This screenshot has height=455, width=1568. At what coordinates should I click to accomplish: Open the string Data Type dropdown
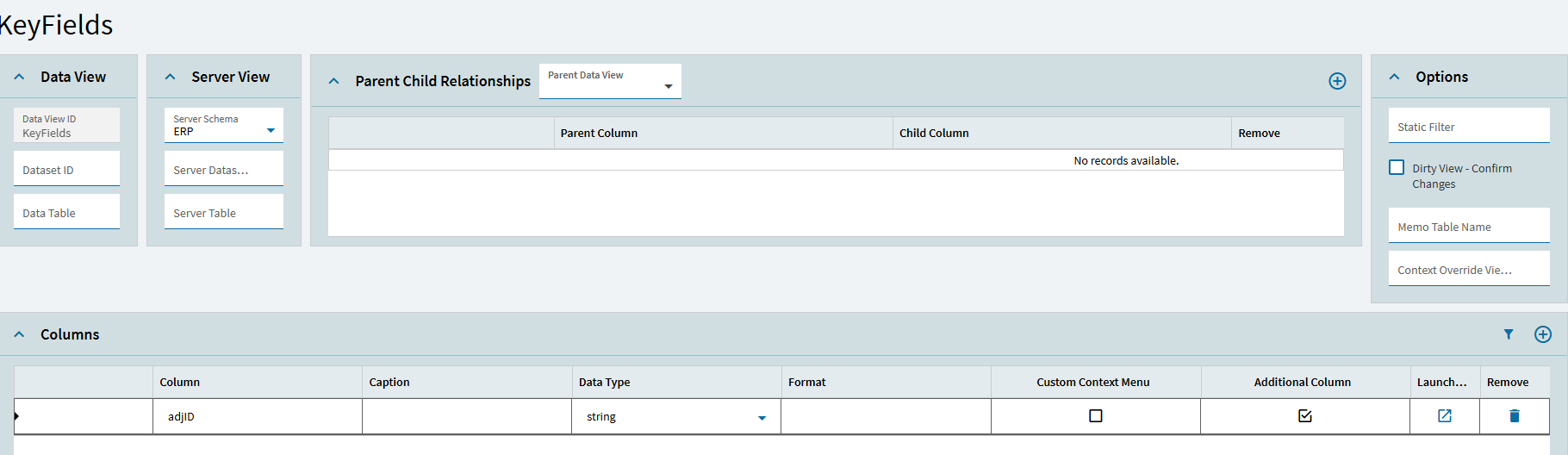coord(762,418)
